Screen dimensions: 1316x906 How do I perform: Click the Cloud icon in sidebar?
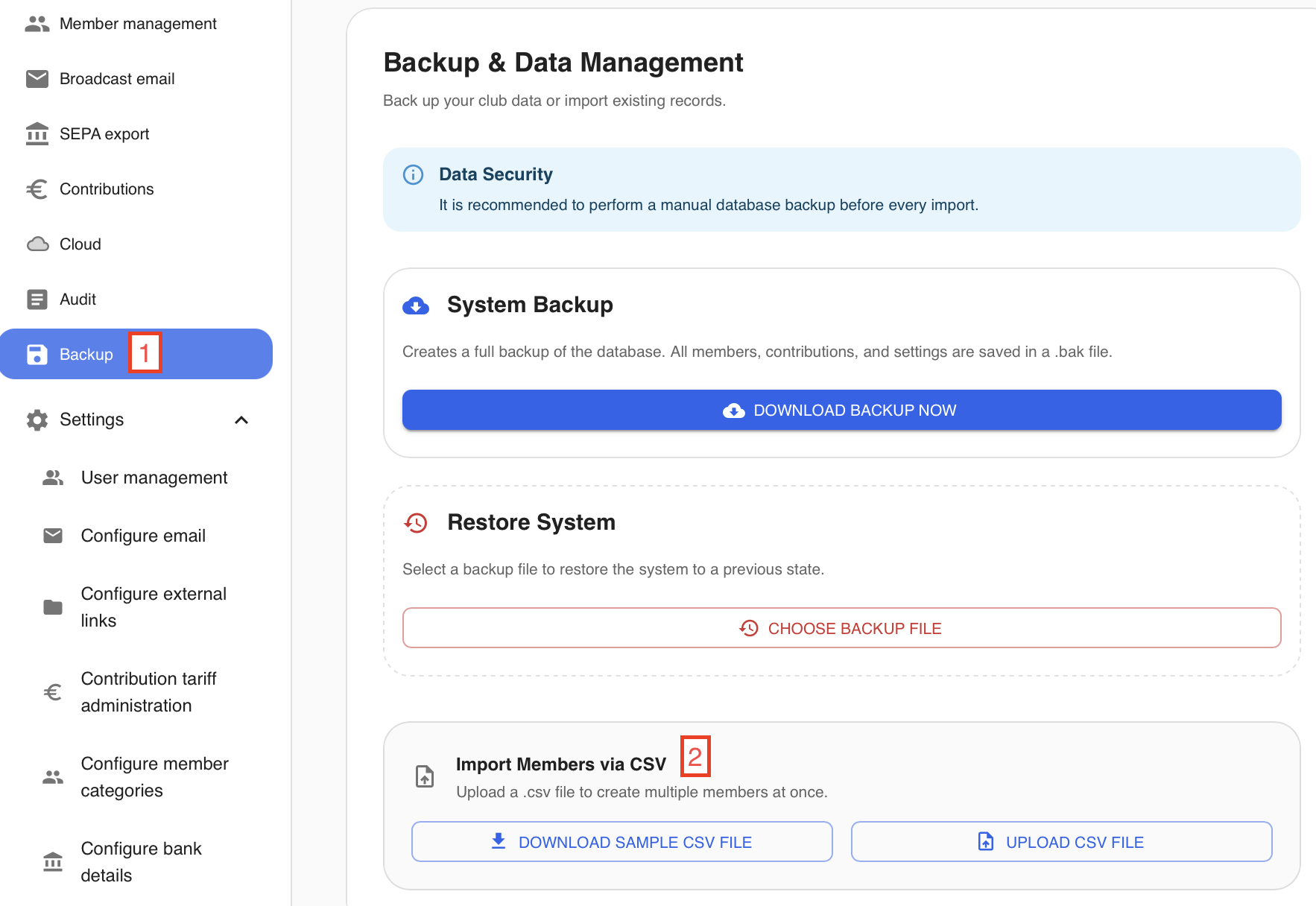(38, 244)
